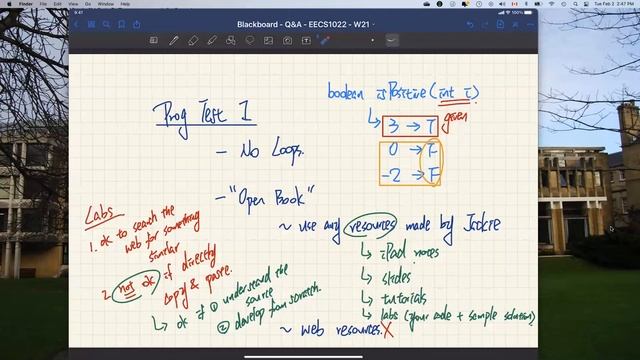Open search in the notebook
The height and width of the screenshot is (360, 640).
[107, 24]
